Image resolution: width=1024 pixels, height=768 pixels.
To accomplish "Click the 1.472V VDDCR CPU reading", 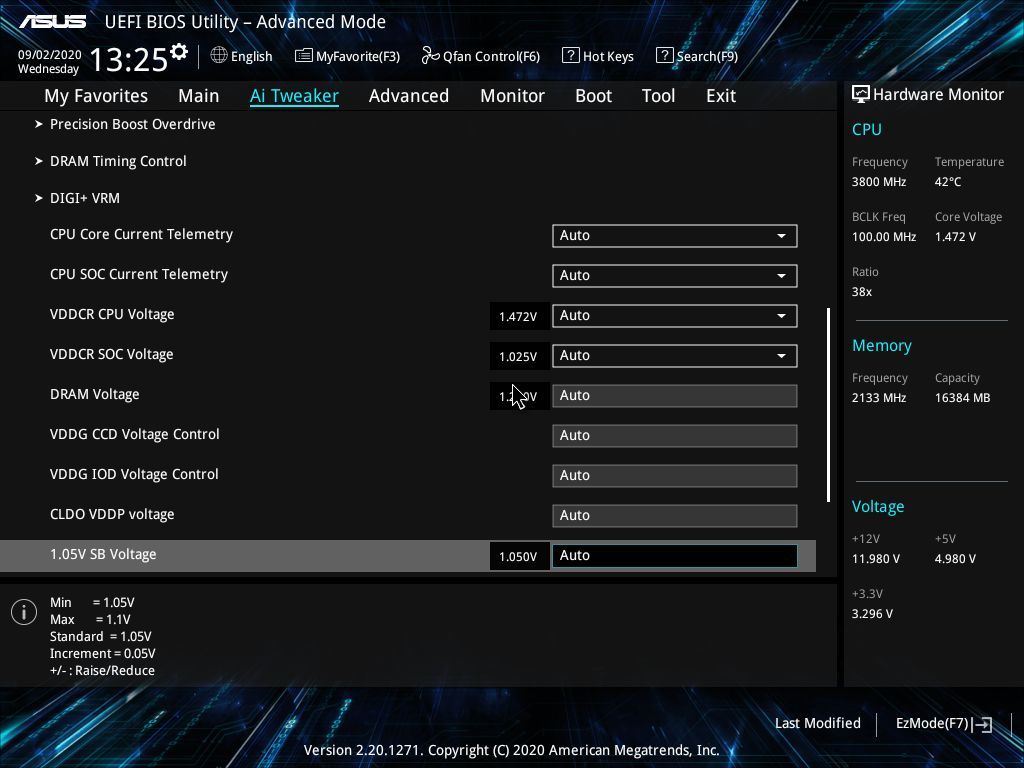I will 518,317.
